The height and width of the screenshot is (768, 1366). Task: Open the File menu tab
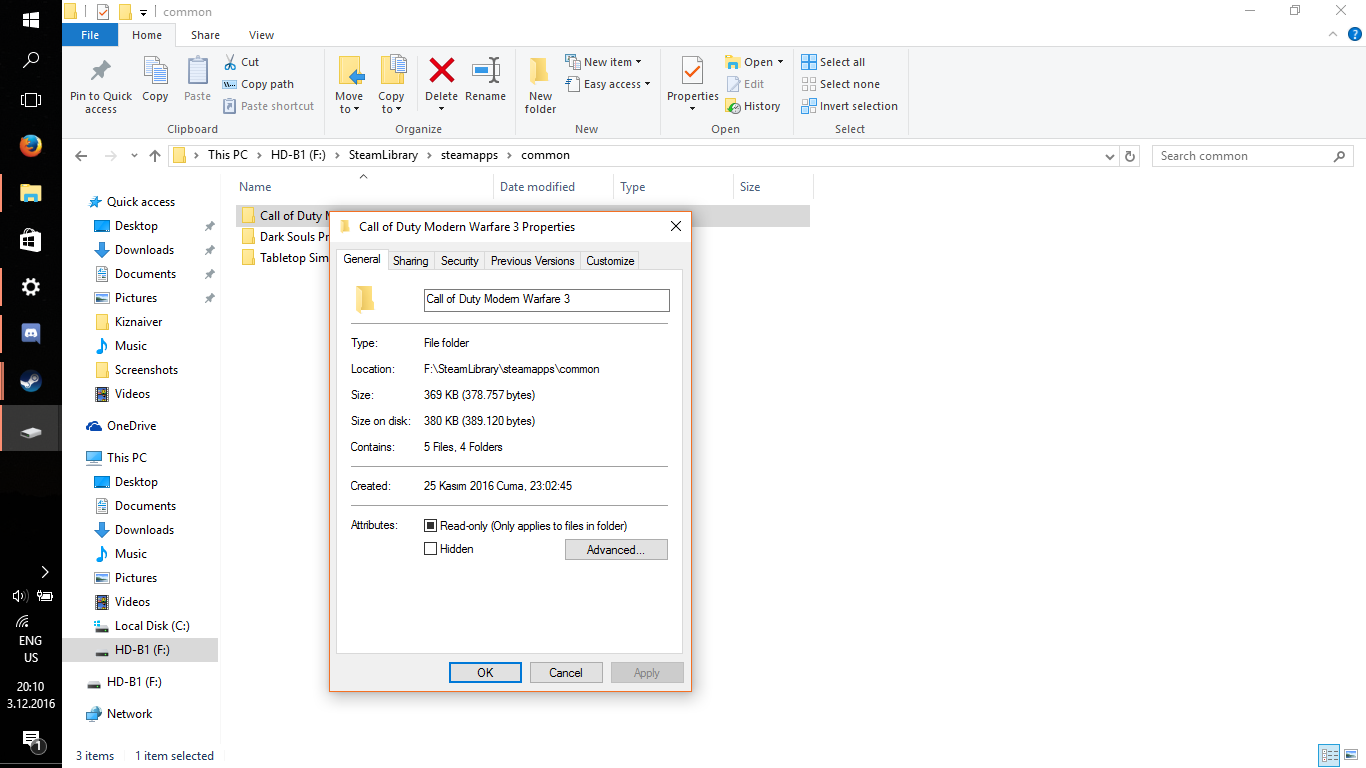(x=90, y=35)
